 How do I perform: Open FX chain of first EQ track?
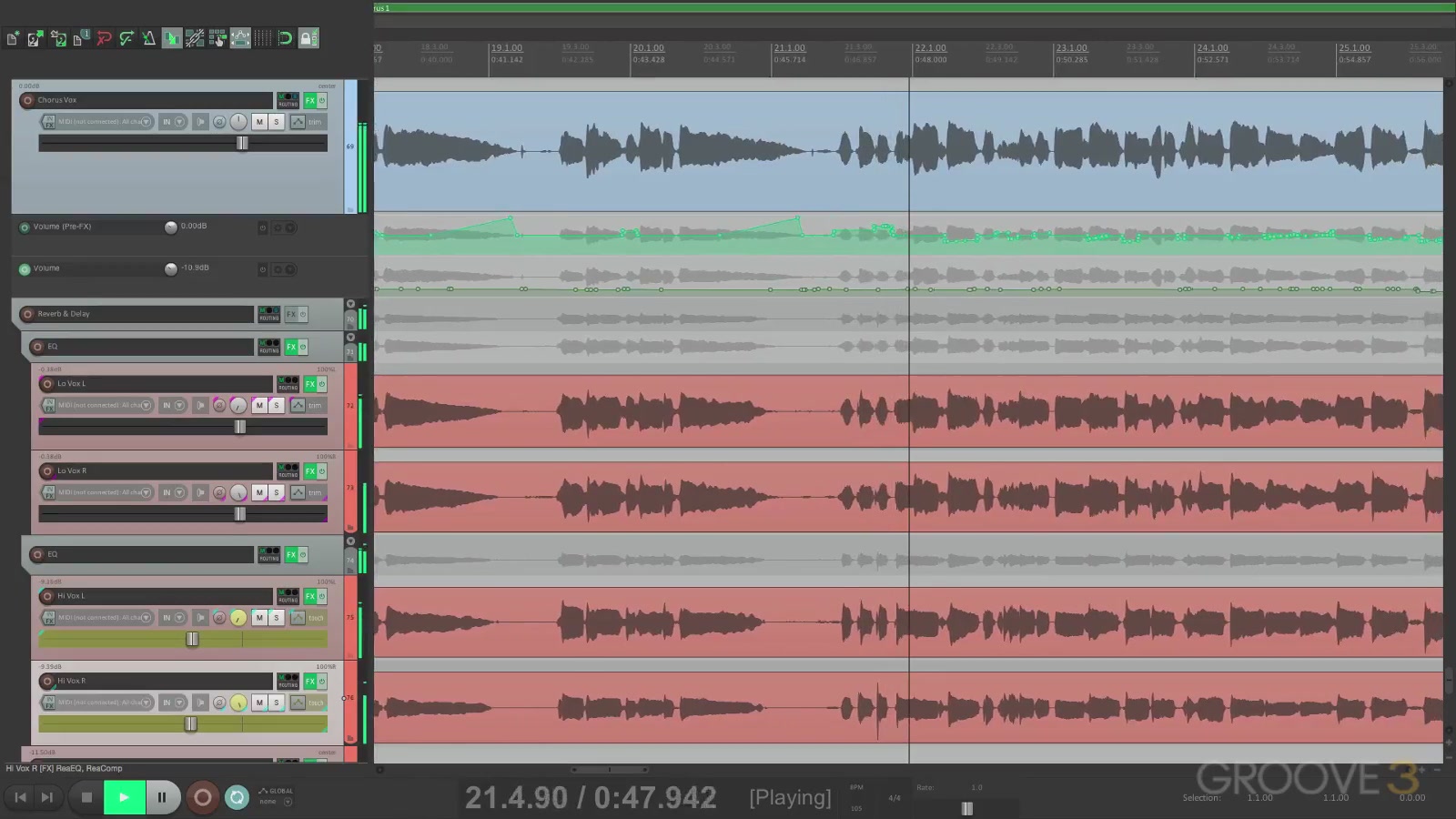(x=291, y=347)
